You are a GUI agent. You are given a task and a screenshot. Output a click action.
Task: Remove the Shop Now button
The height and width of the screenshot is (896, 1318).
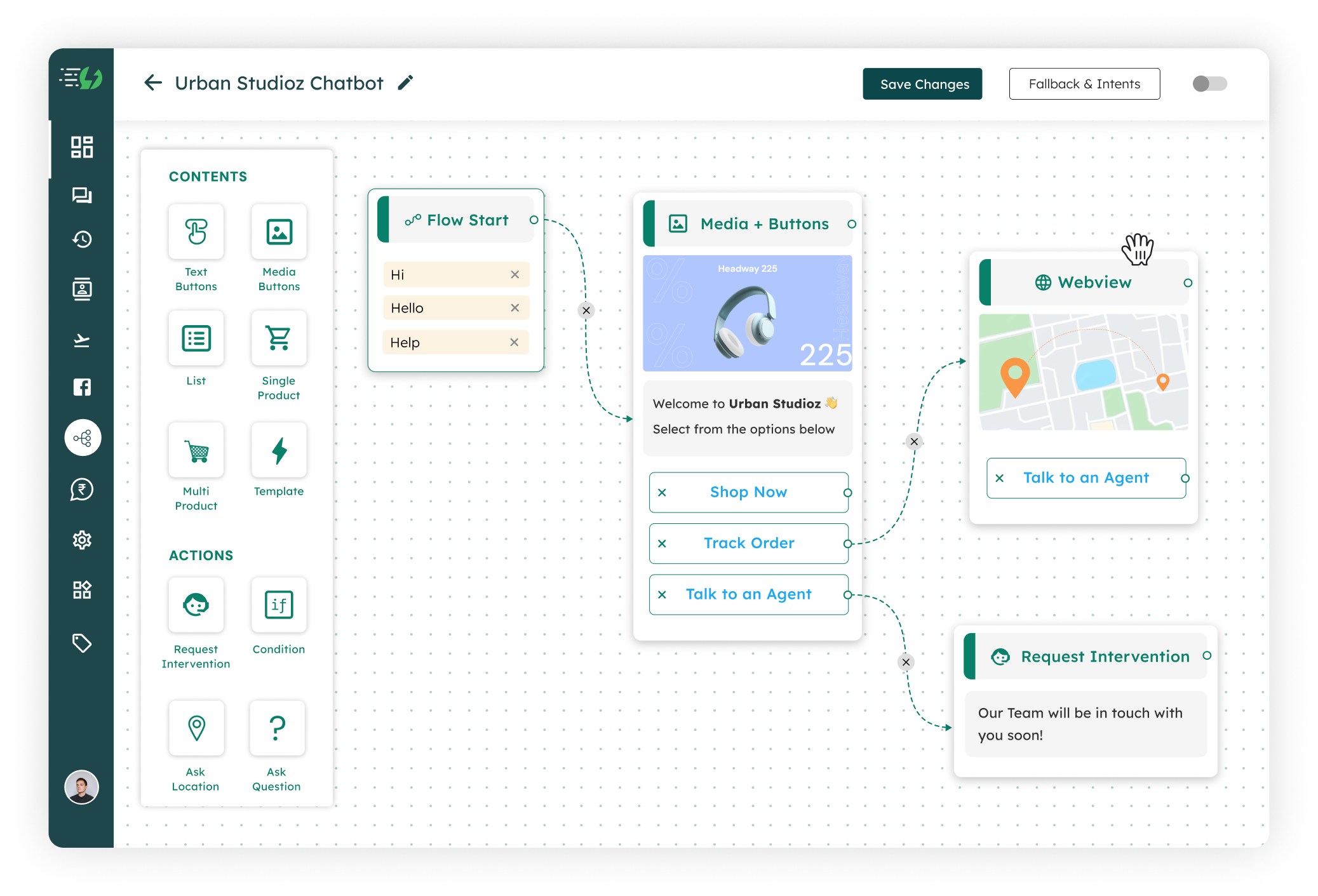(x=662, y=492)
